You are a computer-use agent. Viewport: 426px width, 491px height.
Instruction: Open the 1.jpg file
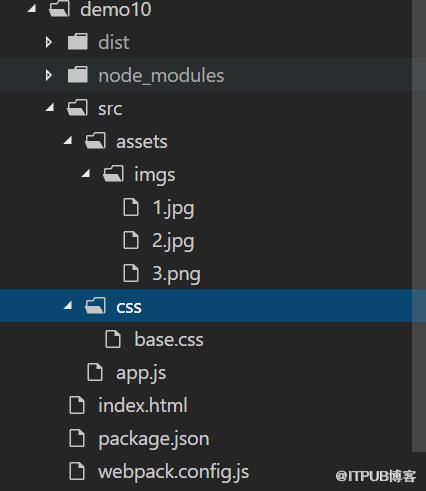click(x=173, y=208)
